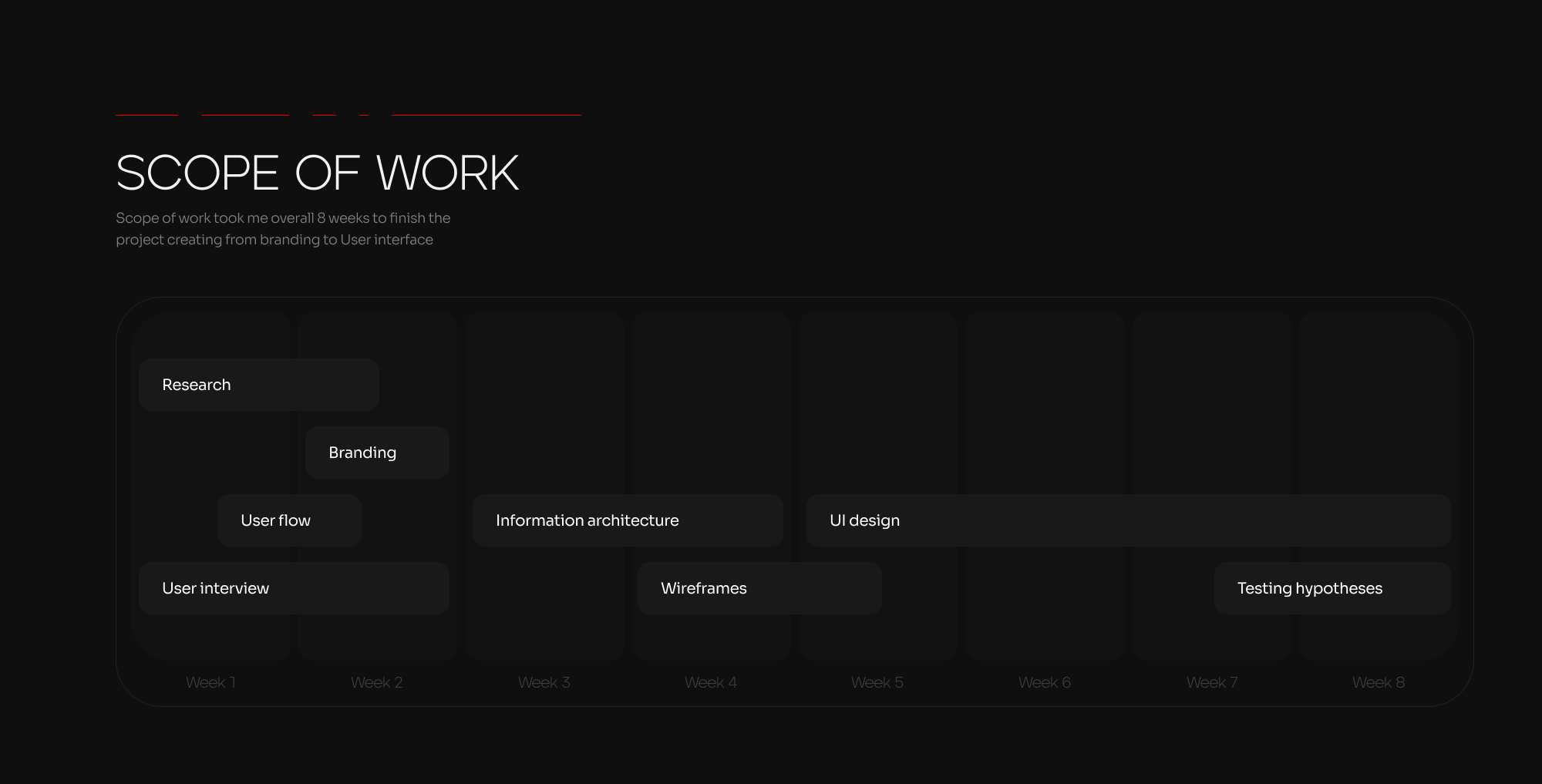
Task: Click the Week 1 label
Action: pos(210,682)
